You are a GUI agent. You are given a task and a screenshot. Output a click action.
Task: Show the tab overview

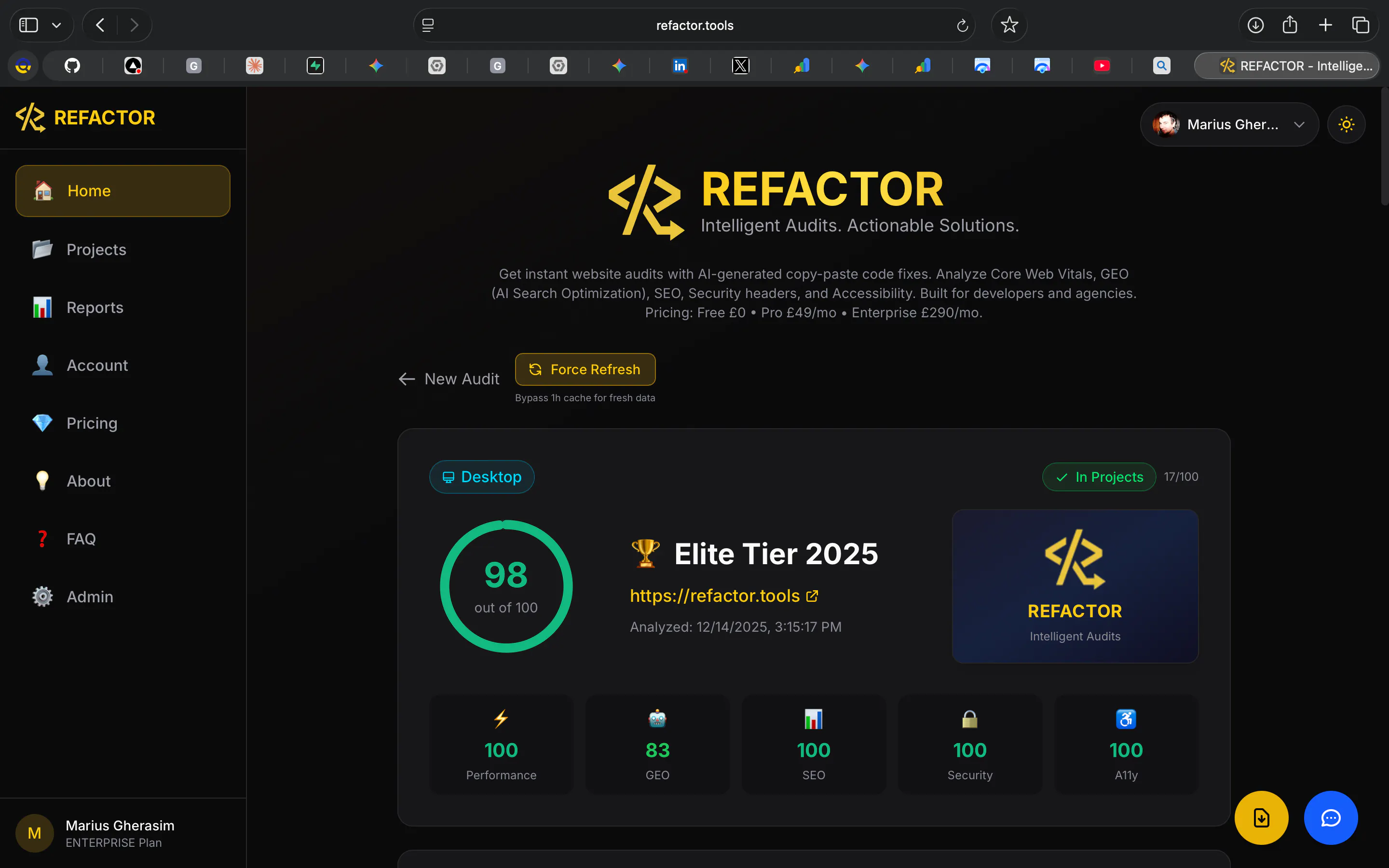point(1360,25)
